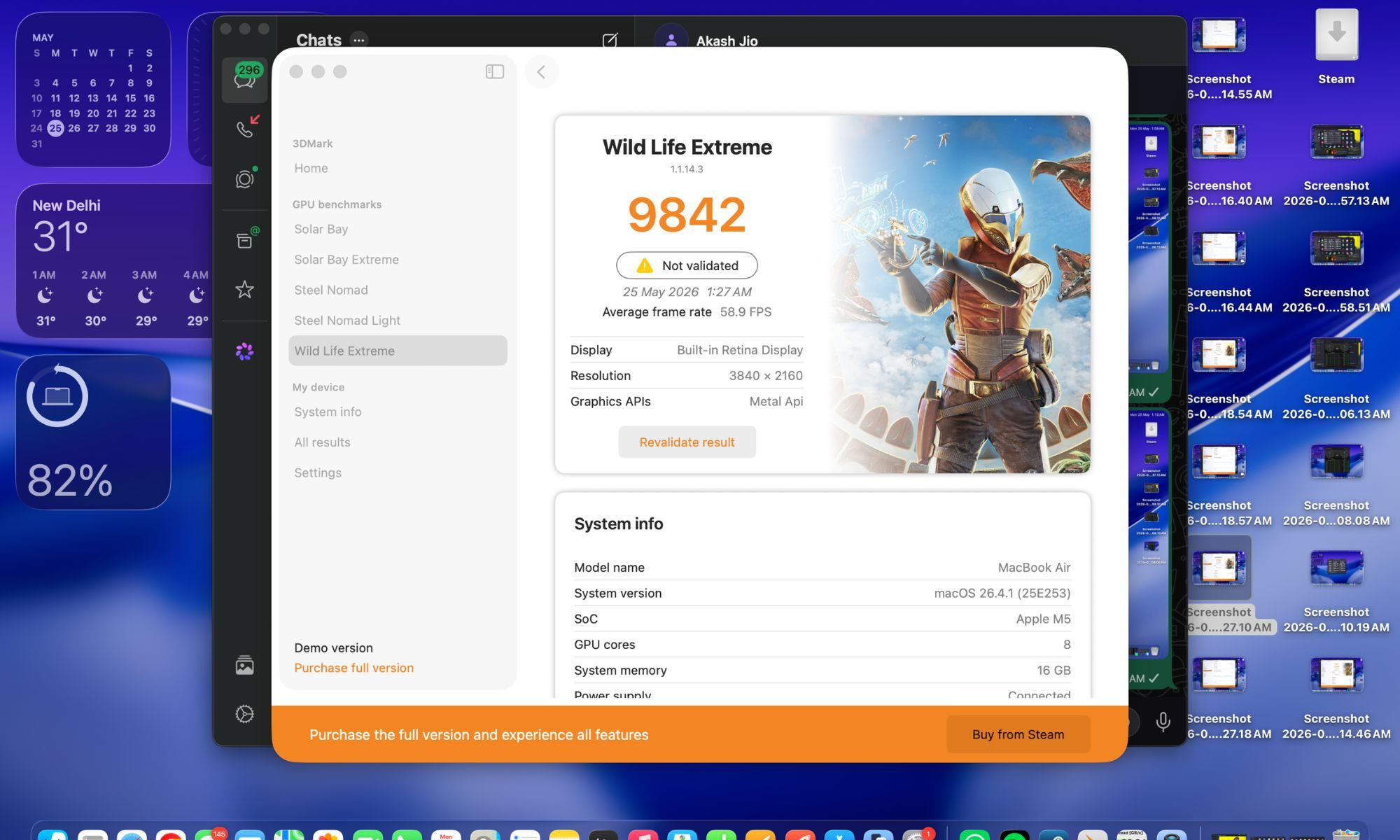Viewport: 1400px width, 840px height.
Task: Open 3DMark Settings in sidebar
Action: click(x=318, y=472)
